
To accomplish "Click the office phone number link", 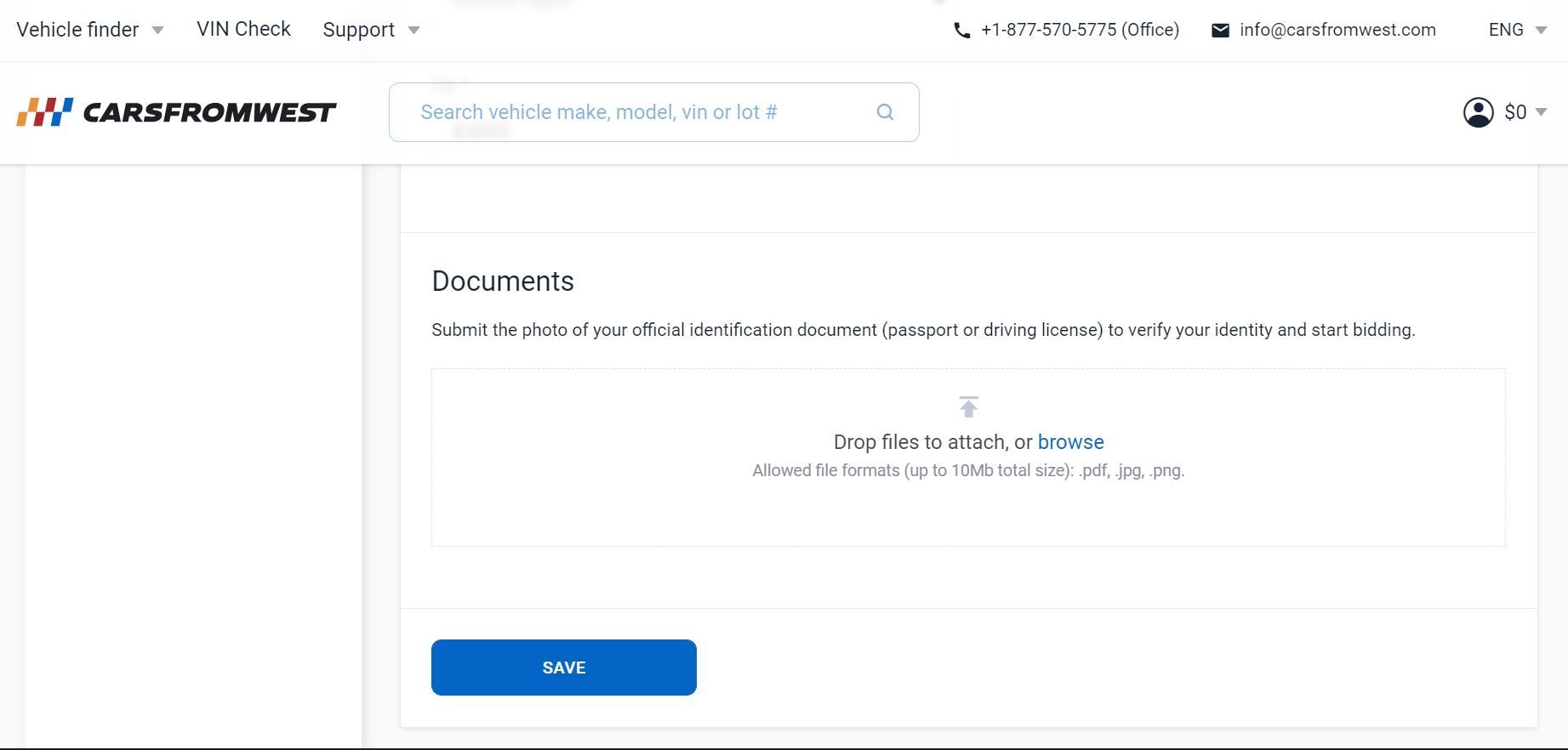I will (x=1079, y=30).
